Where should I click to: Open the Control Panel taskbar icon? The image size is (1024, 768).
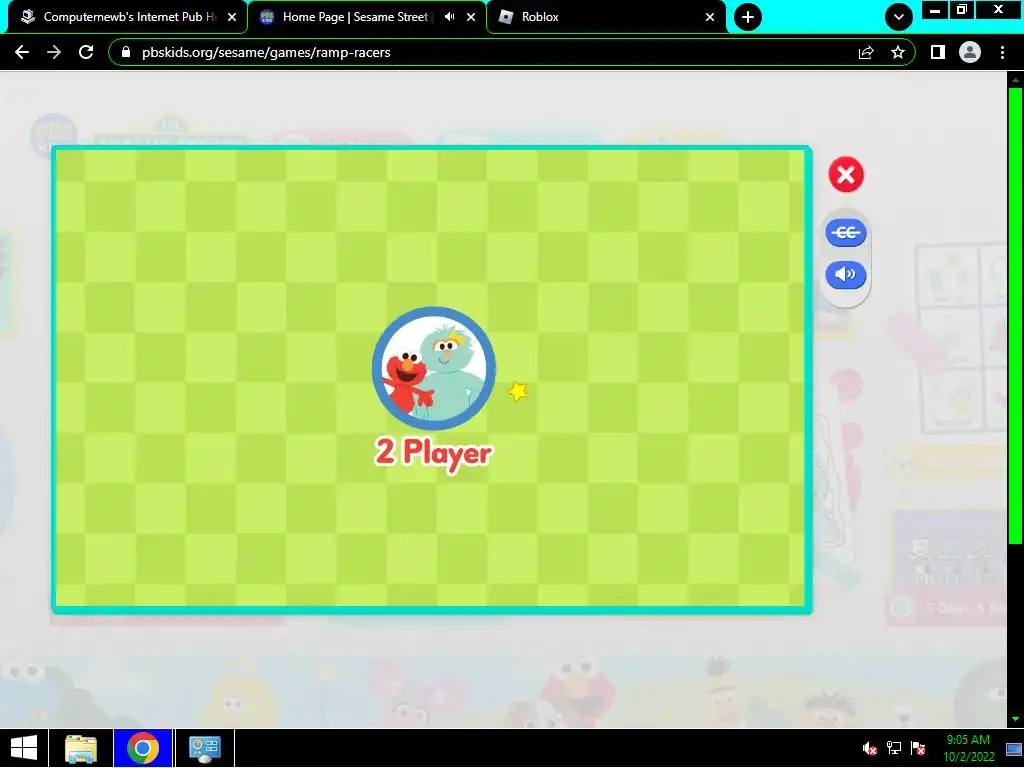click(204, 748)
